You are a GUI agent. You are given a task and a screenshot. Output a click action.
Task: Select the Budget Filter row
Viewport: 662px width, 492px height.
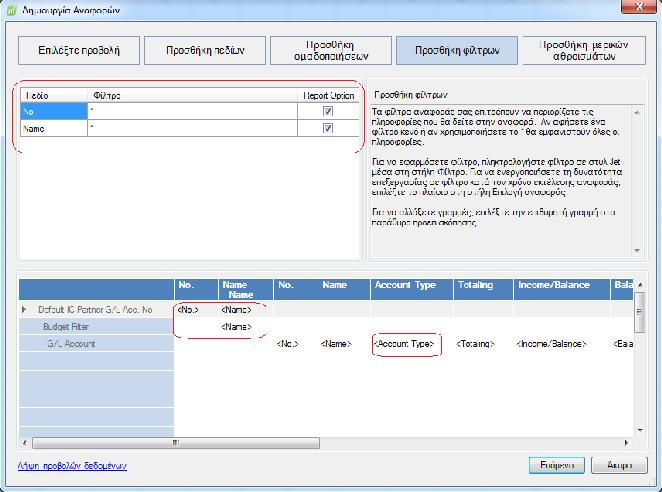coord(96,326)
